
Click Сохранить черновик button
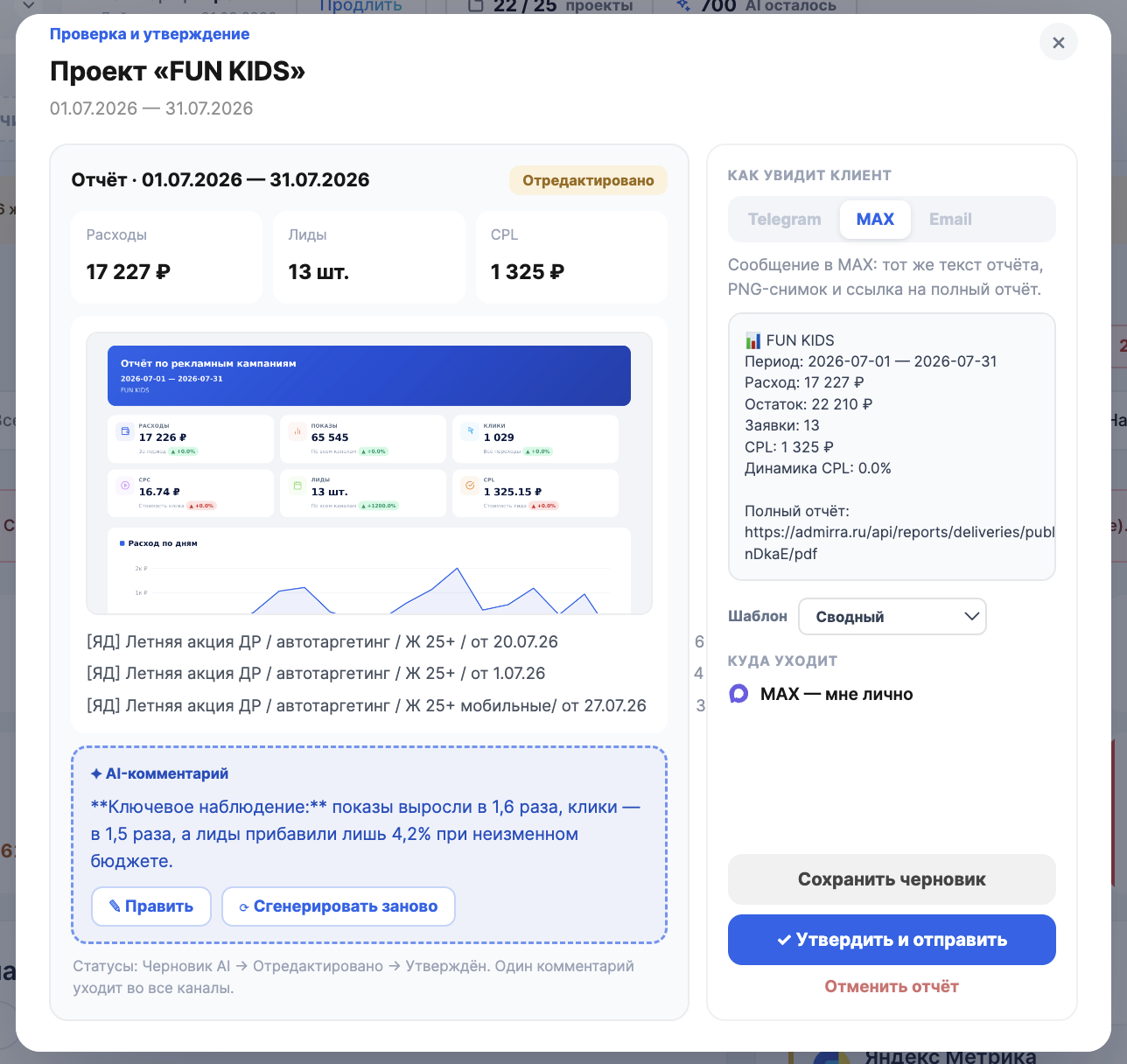[x=892, y=879]
